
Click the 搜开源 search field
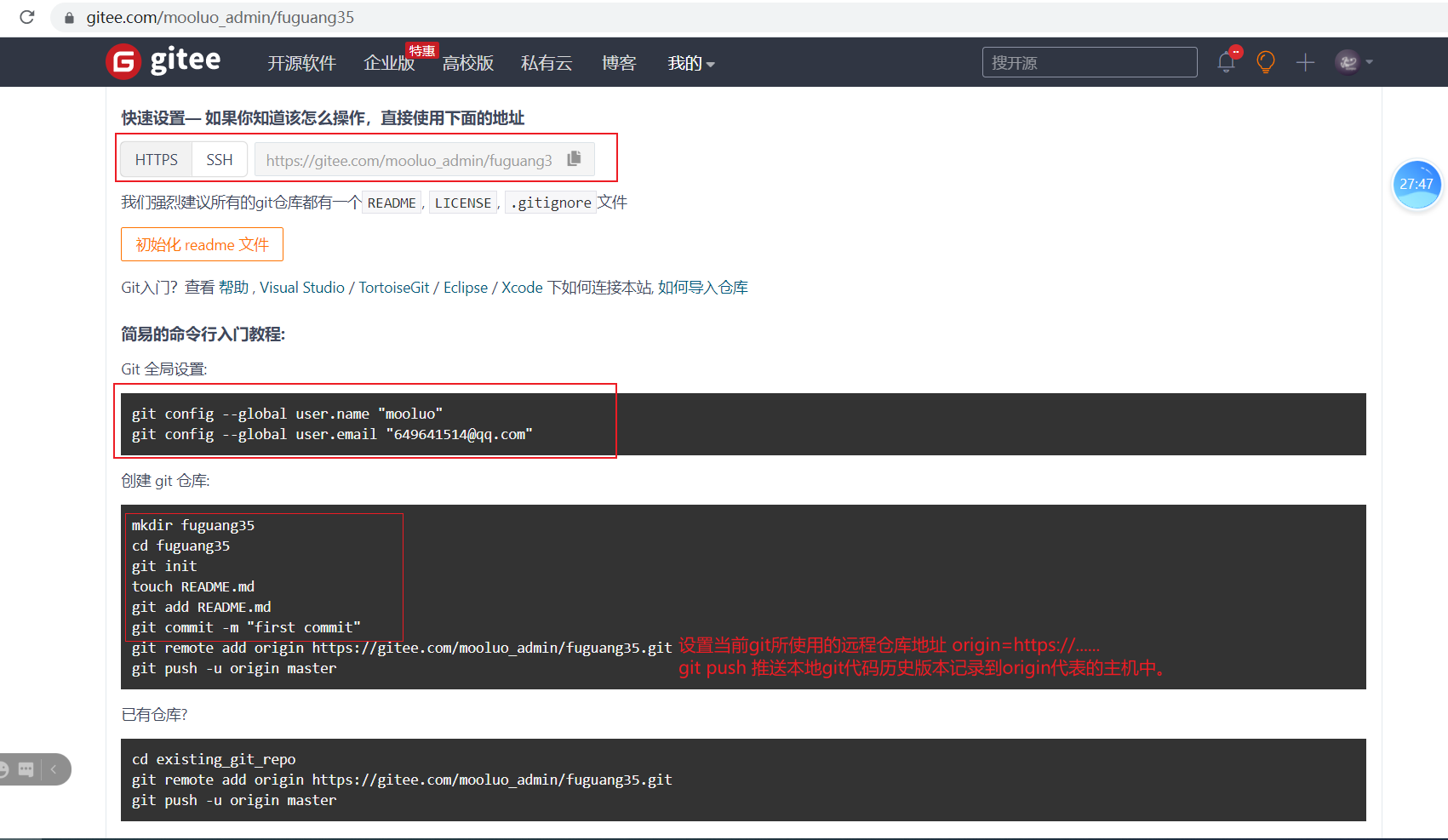pyautogui.click(x=1090, y=62)
